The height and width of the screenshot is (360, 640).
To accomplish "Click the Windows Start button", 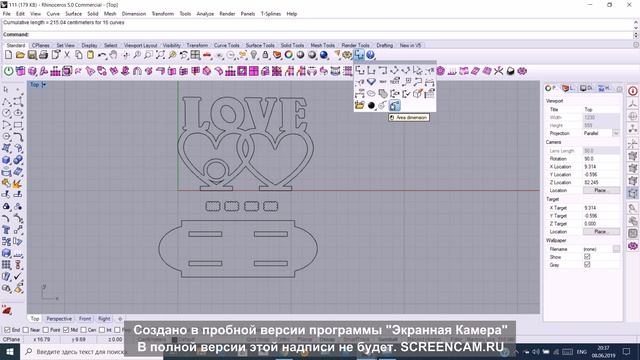I will pyautogui.click(x=9, y=351).
